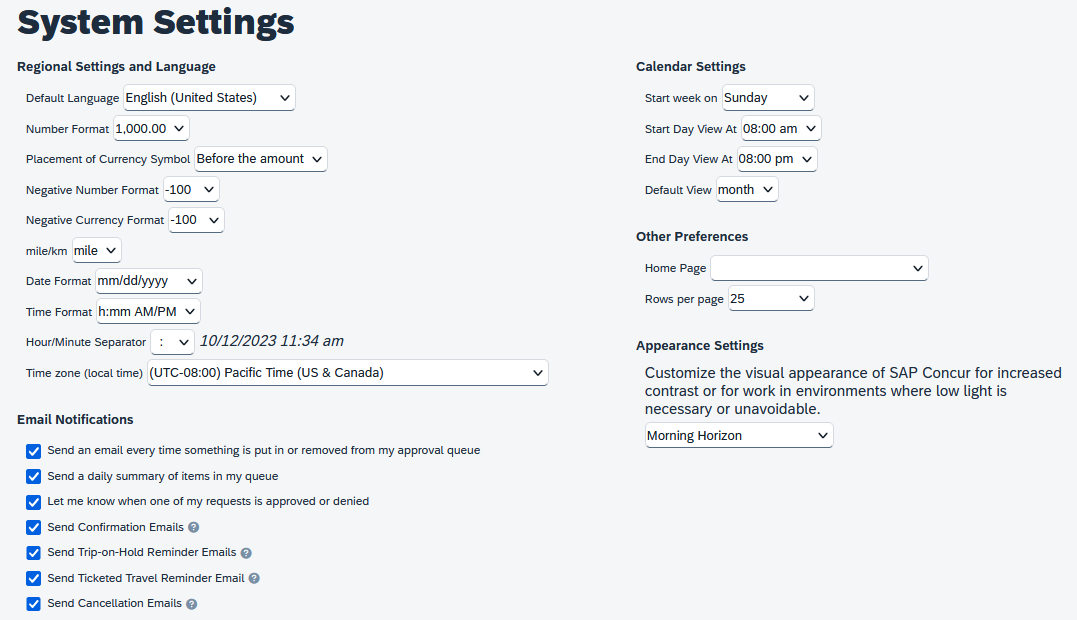Click the Send a daily summary label text

pos(163,477)
